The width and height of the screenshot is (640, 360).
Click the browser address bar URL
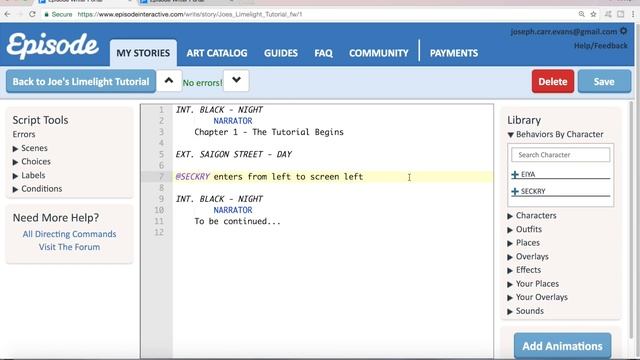pyautogui.click(x=190, y=14)
